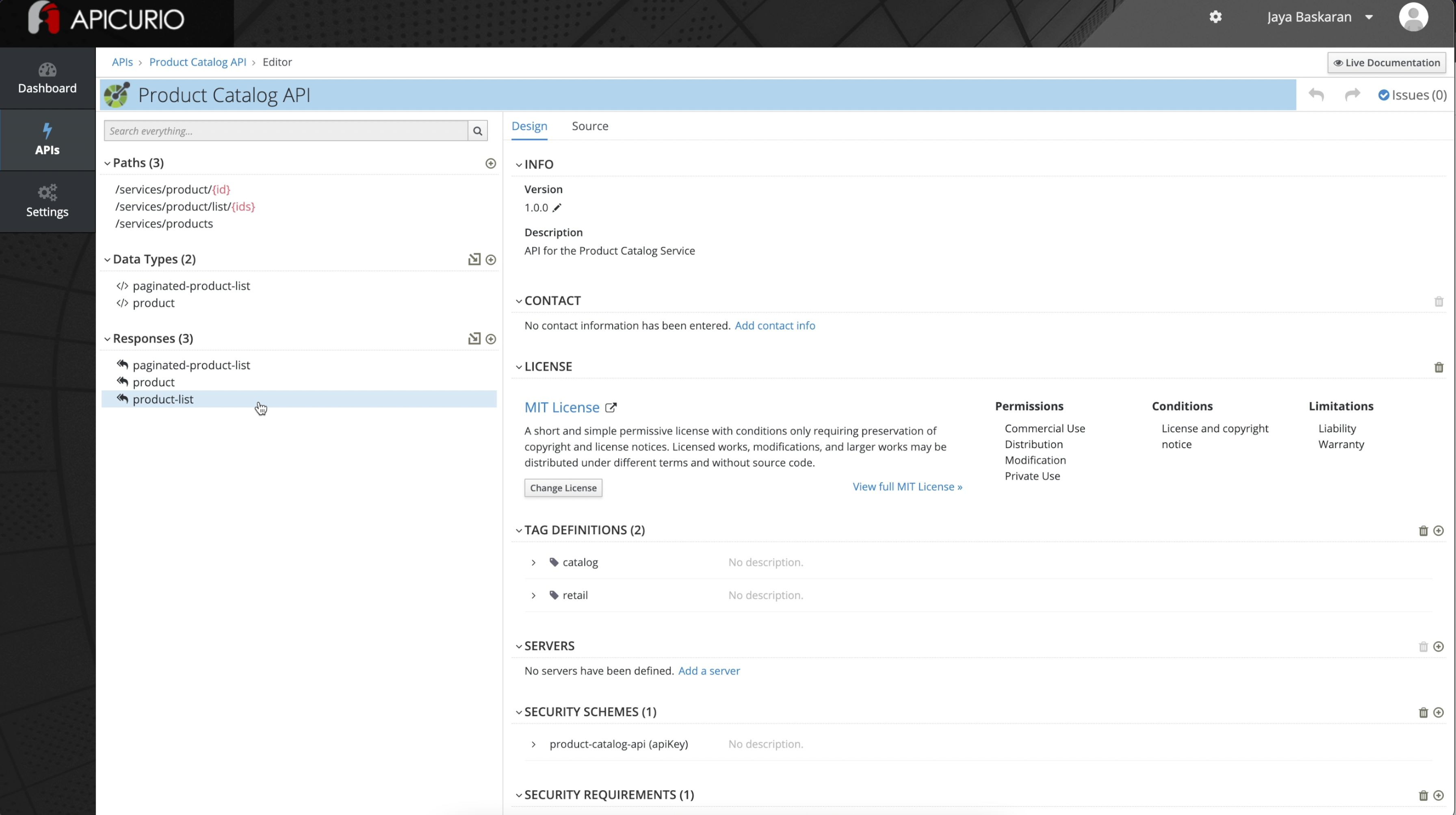Image resolution: width=1456 pixels, height=815 pixels.
Task: Select path /services/product/list/{ids}
Action: pos(185,207)
